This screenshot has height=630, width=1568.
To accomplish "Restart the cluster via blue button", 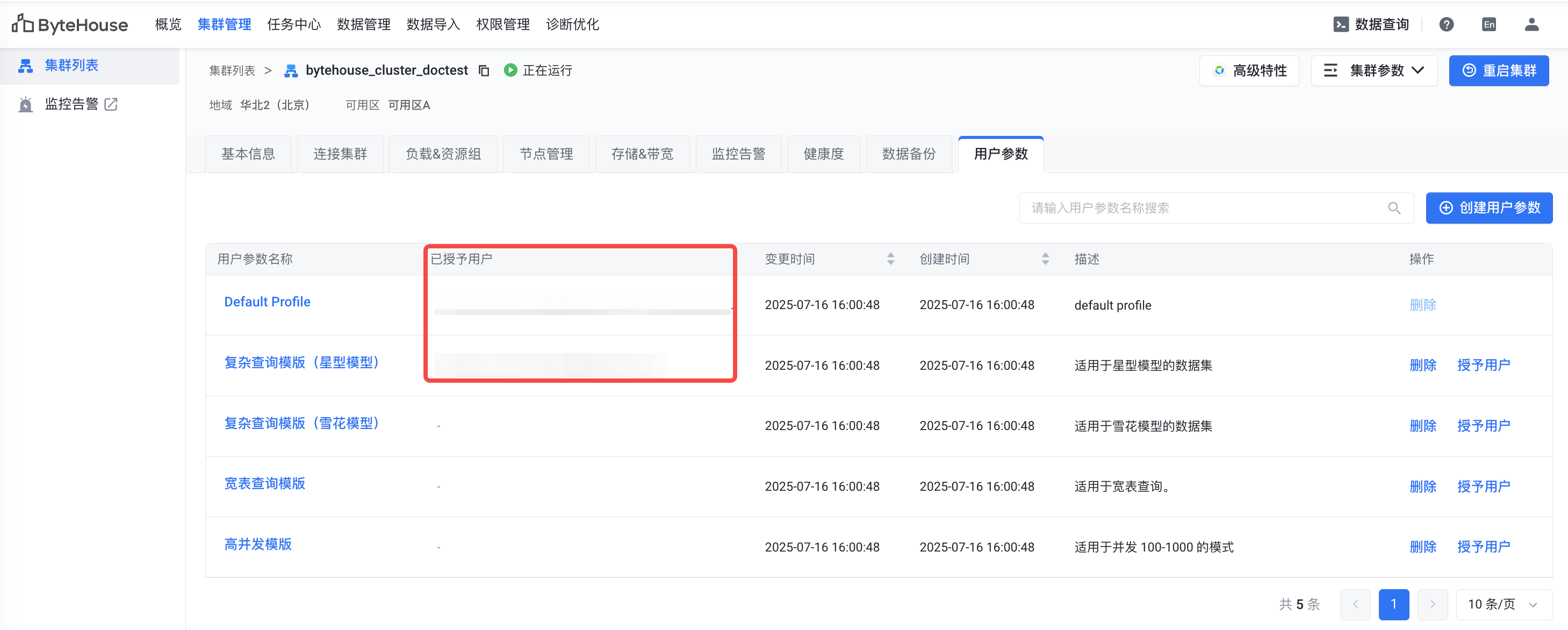I will [1498, 70].
